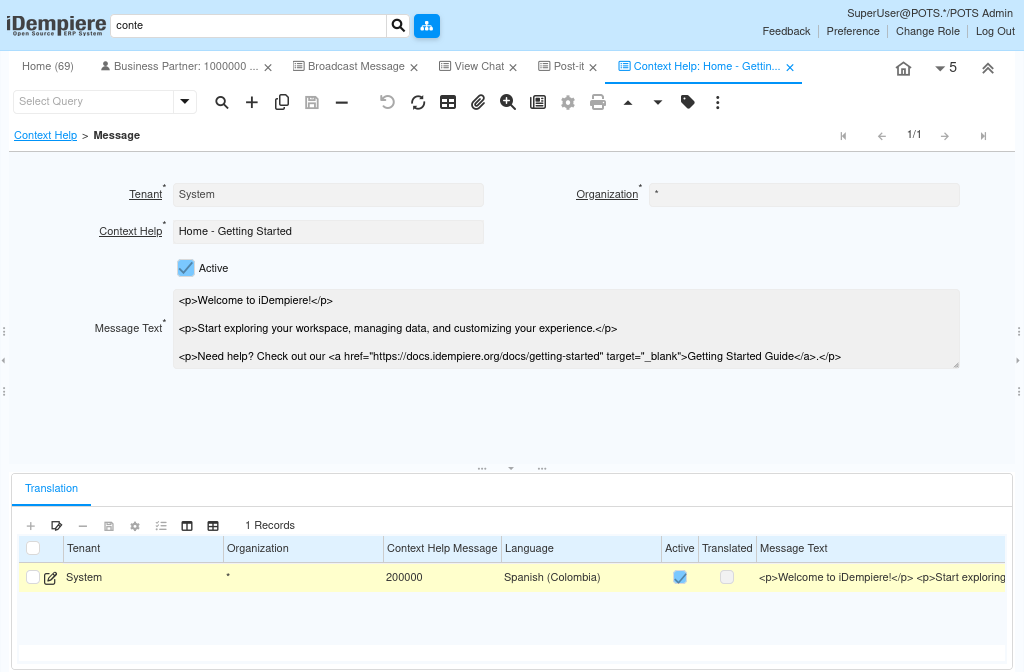Select the Translation detail tab

tap(51, 488)
